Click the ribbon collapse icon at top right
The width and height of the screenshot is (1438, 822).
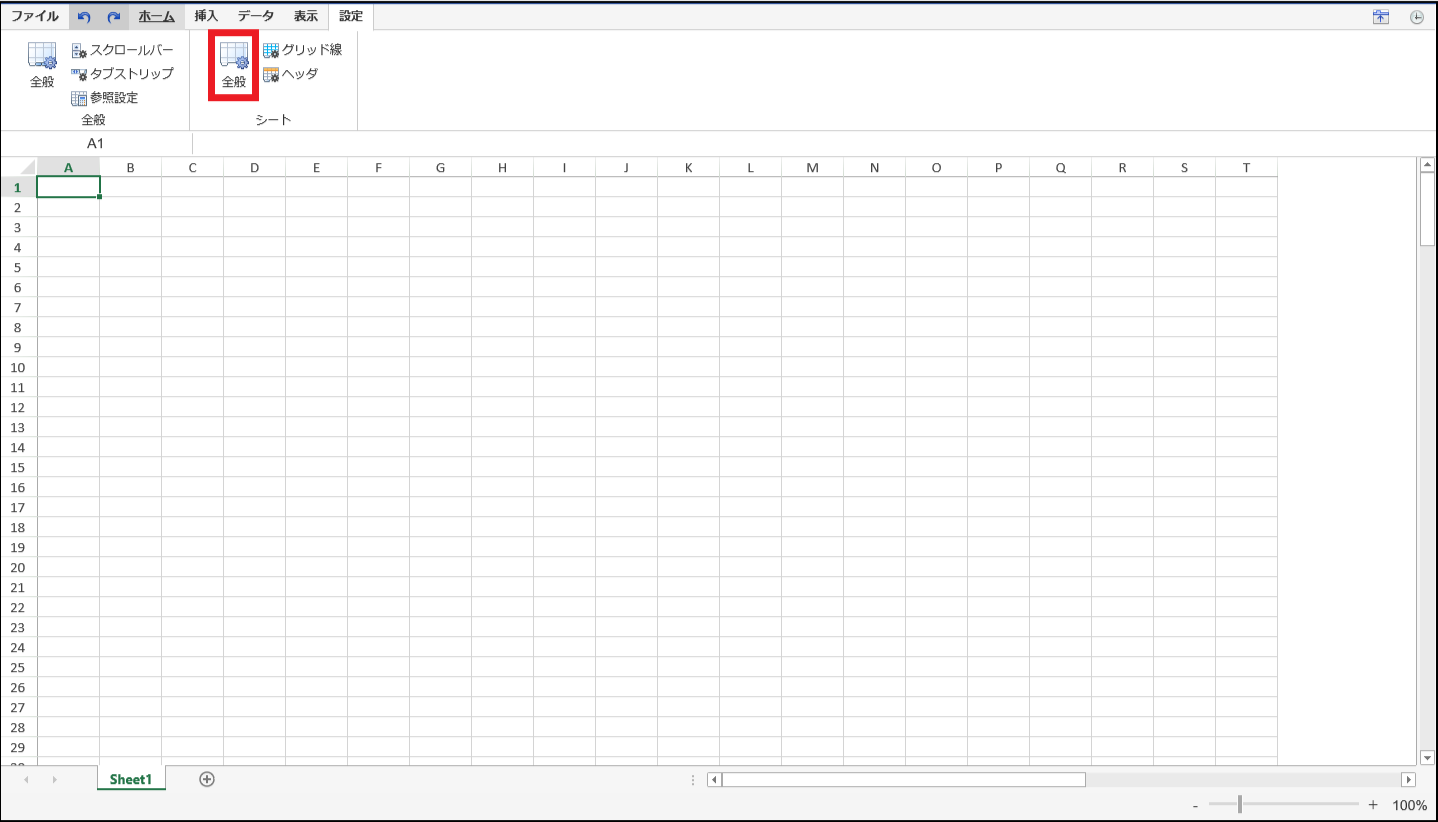pyautogui.click(x=1381, y=17)
